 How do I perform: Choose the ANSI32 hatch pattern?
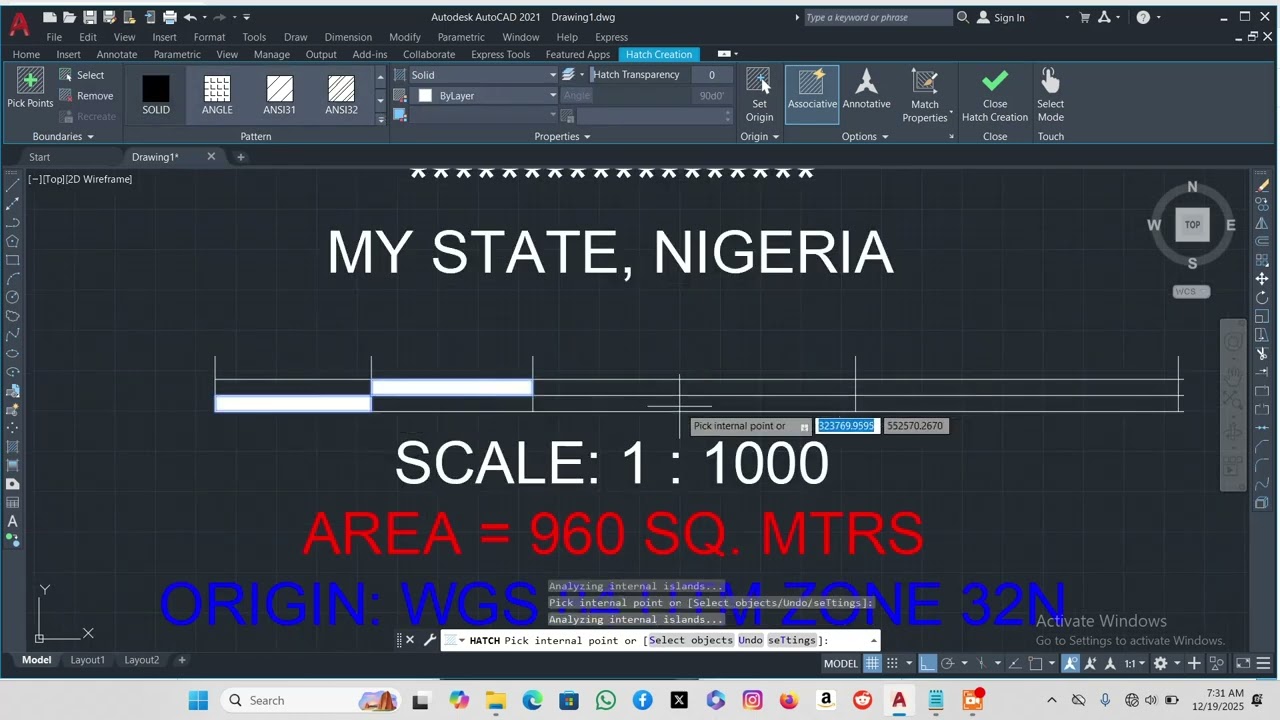coord(341,95)
